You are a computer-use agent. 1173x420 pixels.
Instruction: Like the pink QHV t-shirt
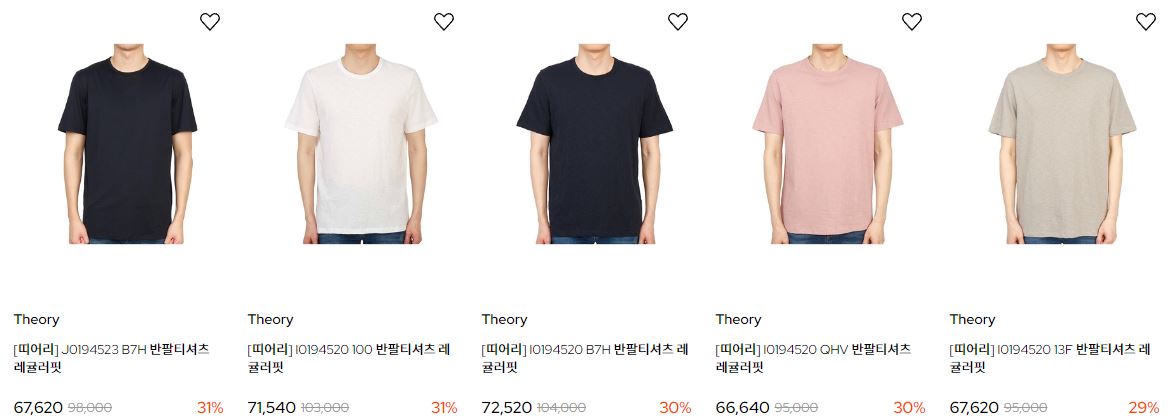point(911,22)
